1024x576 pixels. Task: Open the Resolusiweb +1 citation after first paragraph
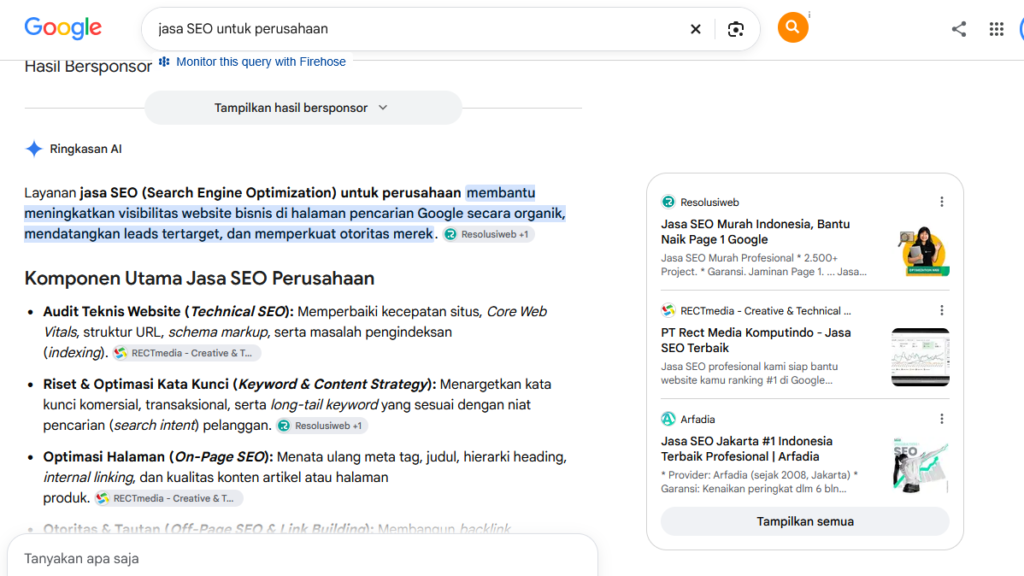coord(488,234)
